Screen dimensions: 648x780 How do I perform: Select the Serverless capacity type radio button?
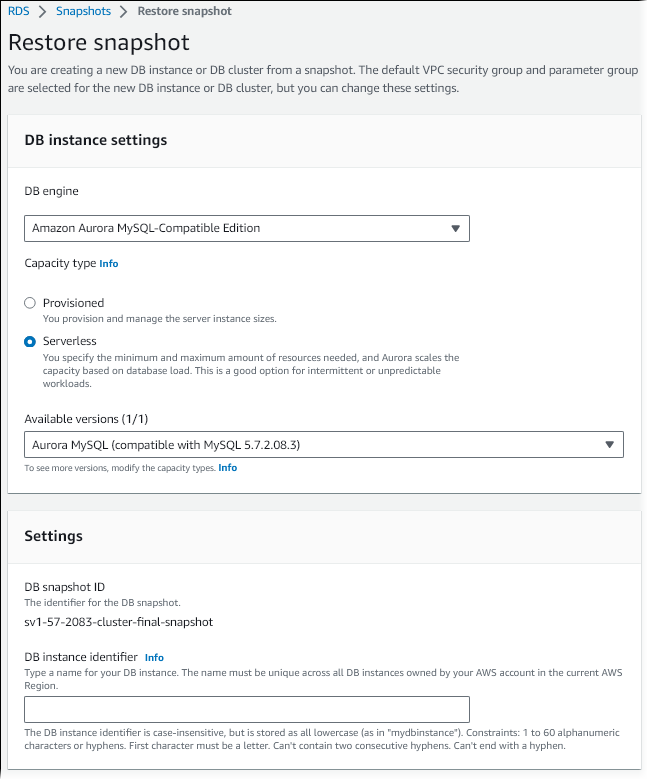tap(30, 341)
